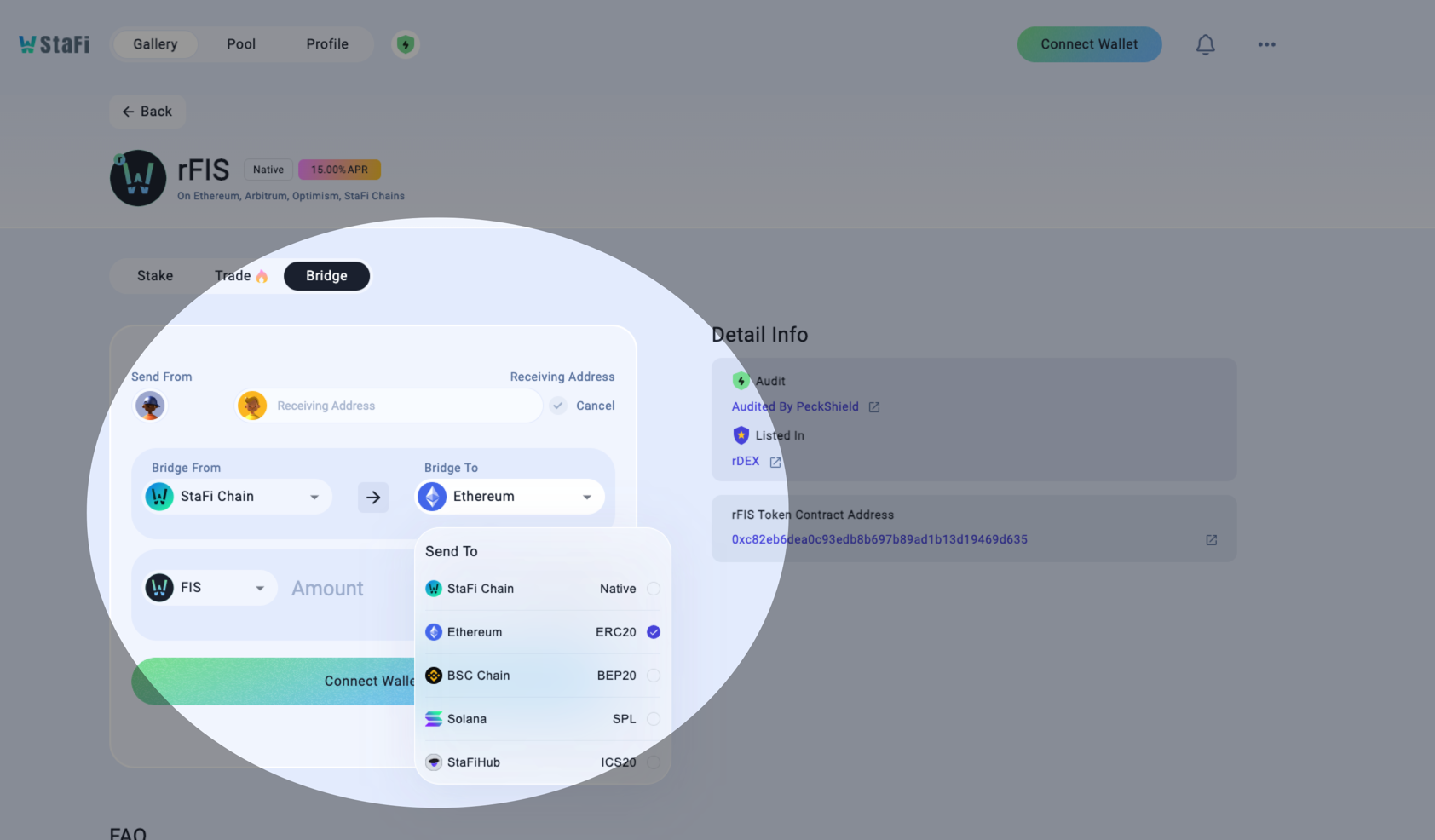Click the Back button
This screenshot has width=1435, height=840.
[147, 112]
